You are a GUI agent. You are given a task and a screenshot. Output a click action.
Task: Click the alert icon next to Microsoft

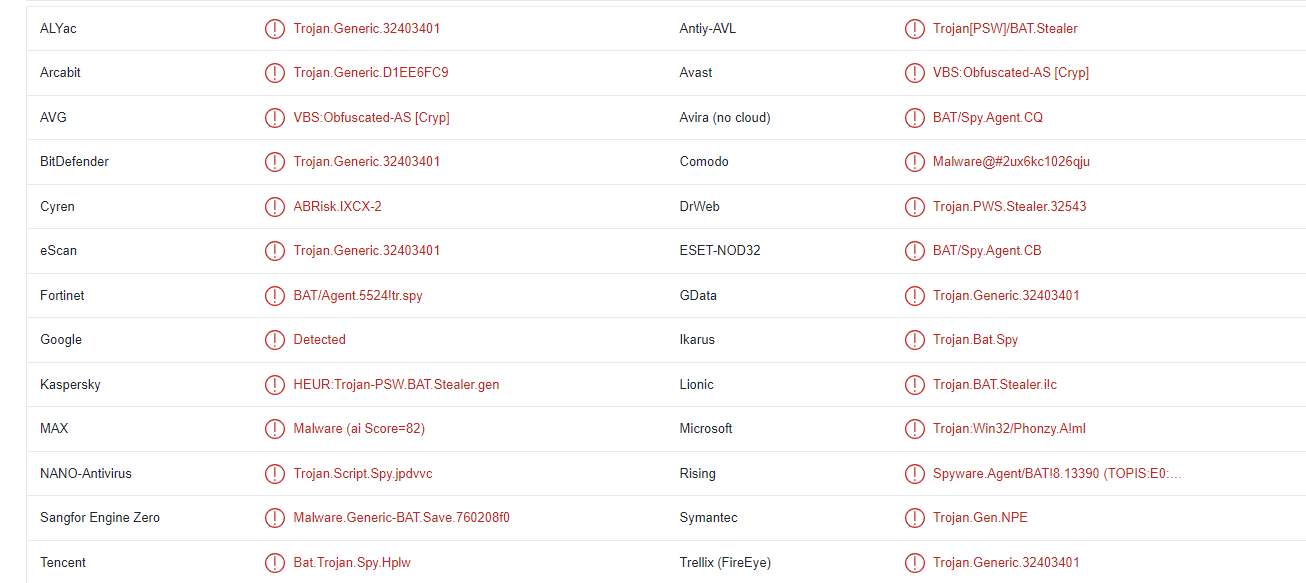click(915, 428)
